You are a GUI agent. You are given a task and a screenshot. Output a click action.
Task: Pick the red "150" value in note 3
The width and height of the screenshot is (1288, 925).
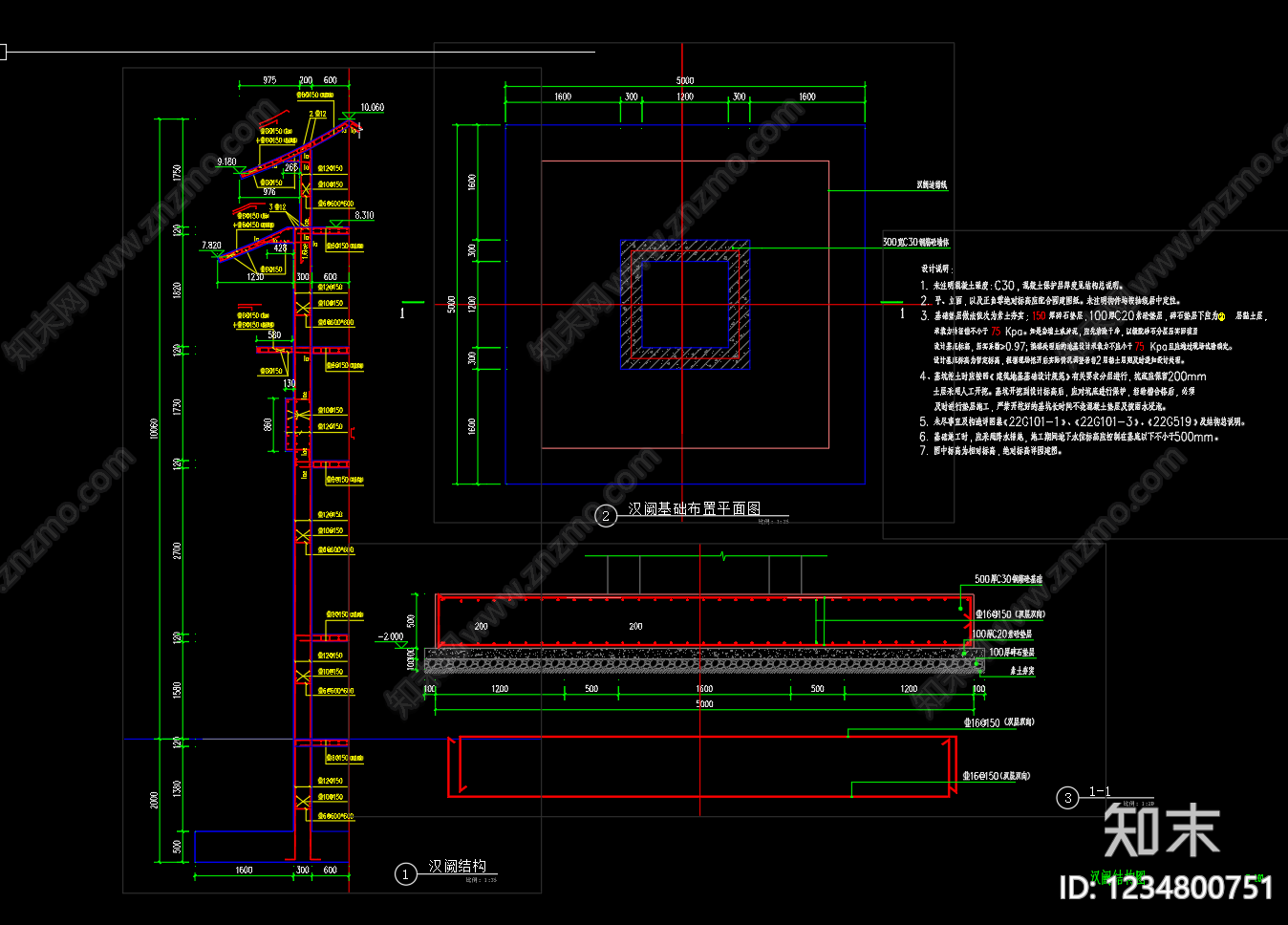click(1039, 315)
